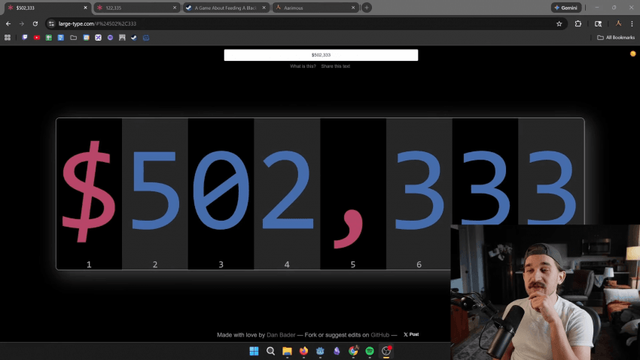The image size is (640, 360).
Task: Click the "What is this?" link
Action: (x=303, y=66)
